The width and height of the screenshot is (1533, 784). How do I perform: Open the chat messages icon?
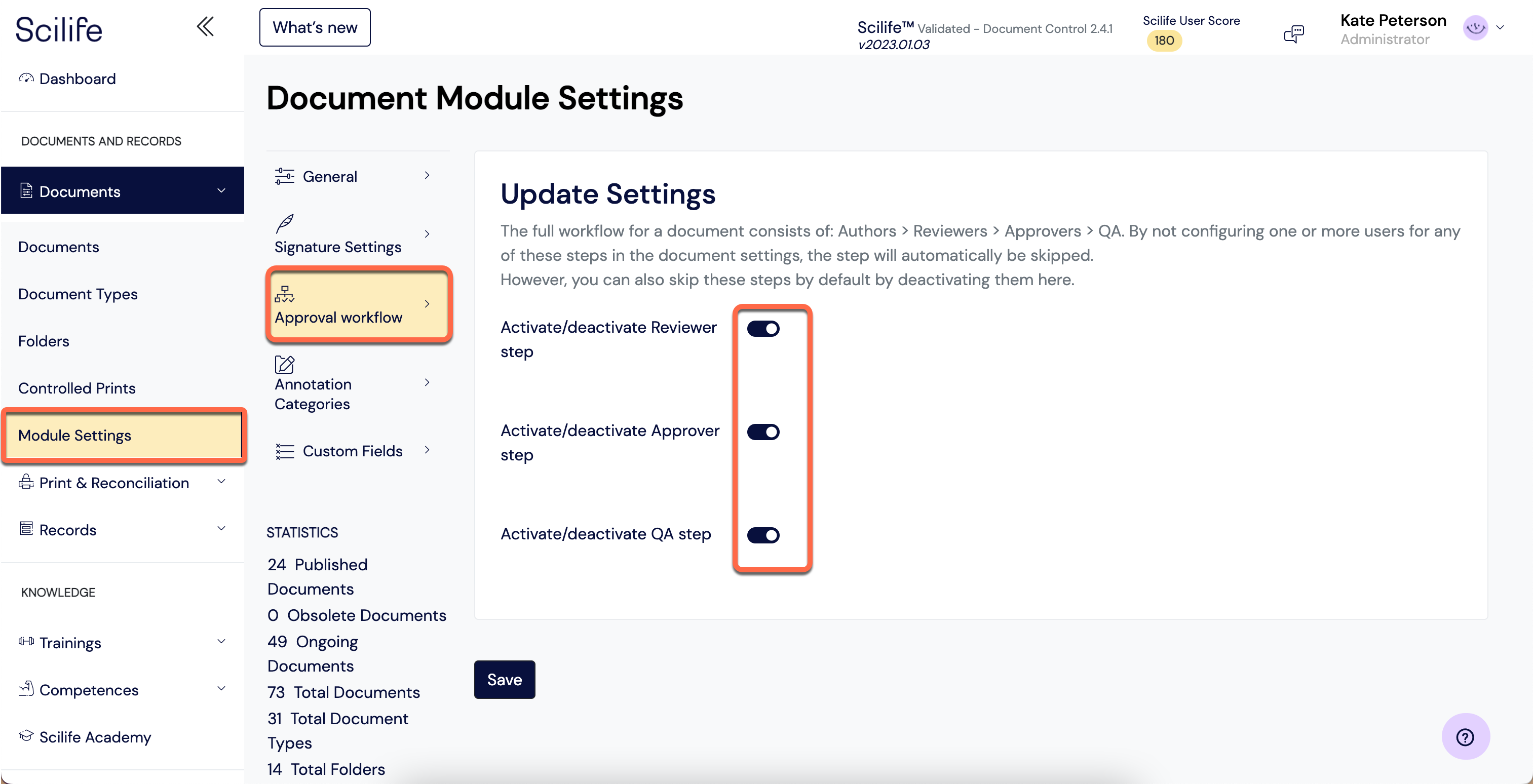(1294, 33)
